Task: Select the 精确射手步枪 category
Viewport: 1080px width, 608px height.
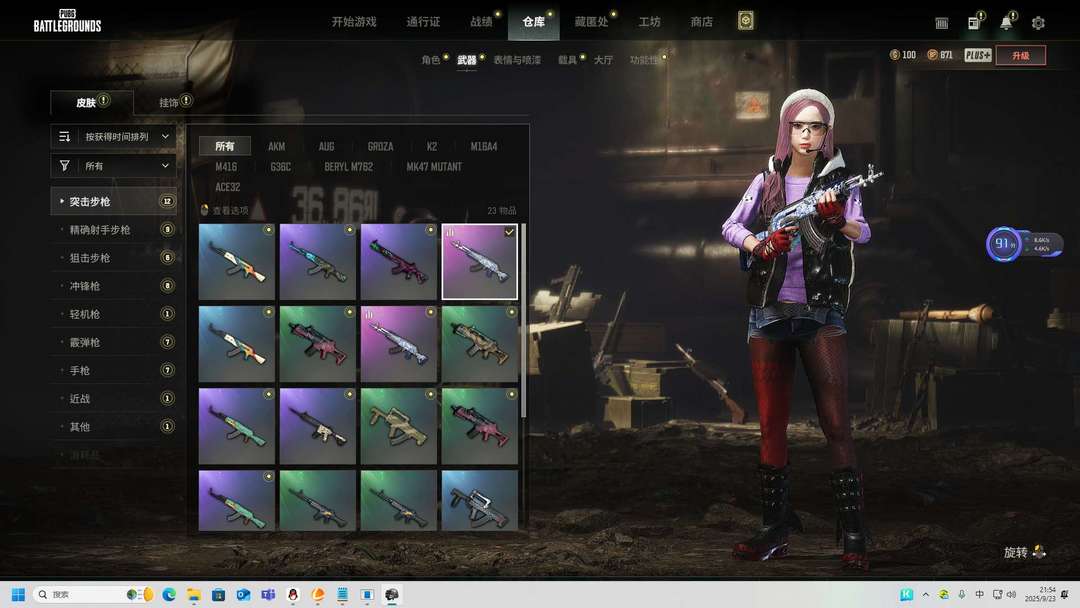Action: (x=114, y=229)
